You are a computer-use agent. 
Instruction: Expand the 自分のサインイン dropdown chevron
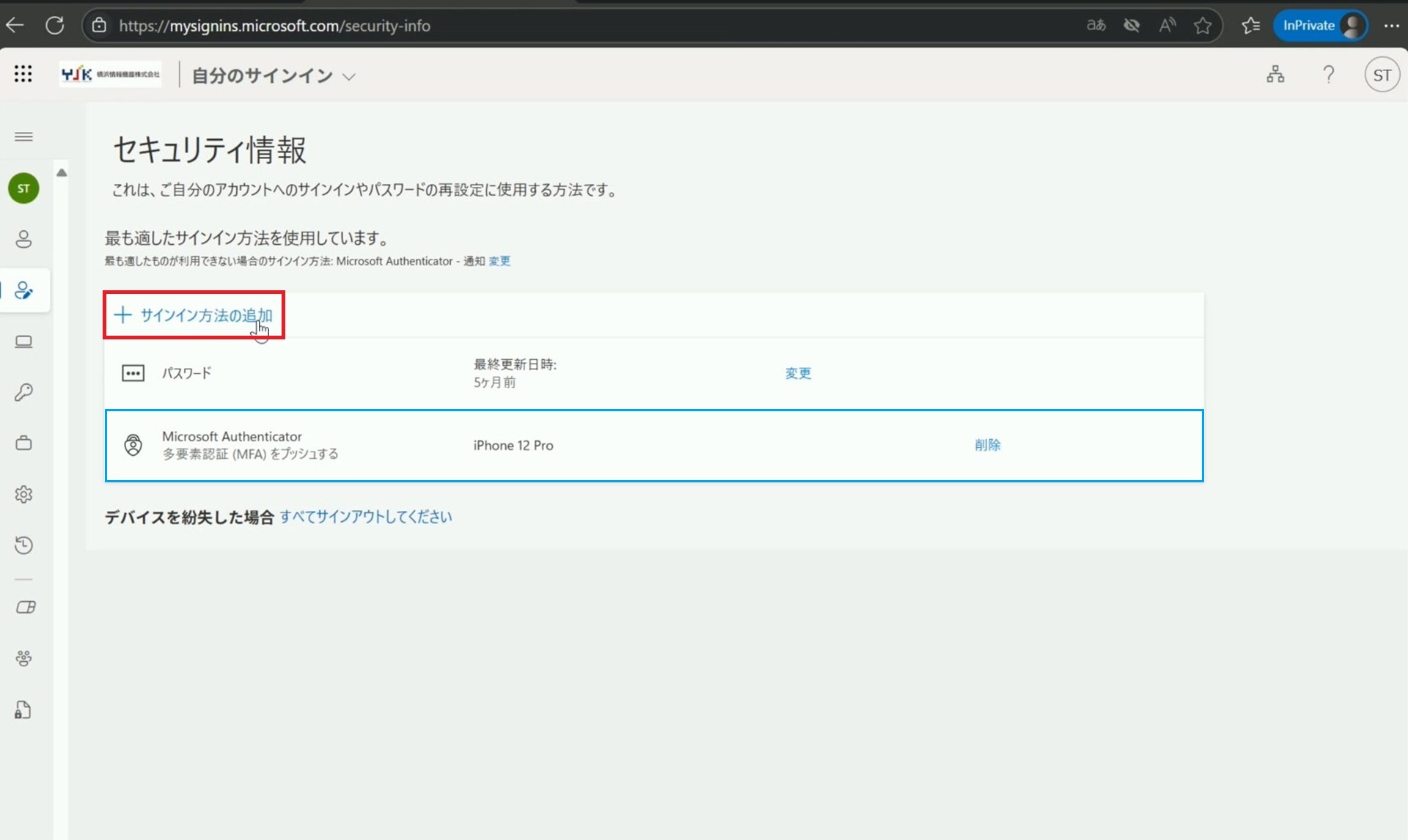click(x=349, y=76)
